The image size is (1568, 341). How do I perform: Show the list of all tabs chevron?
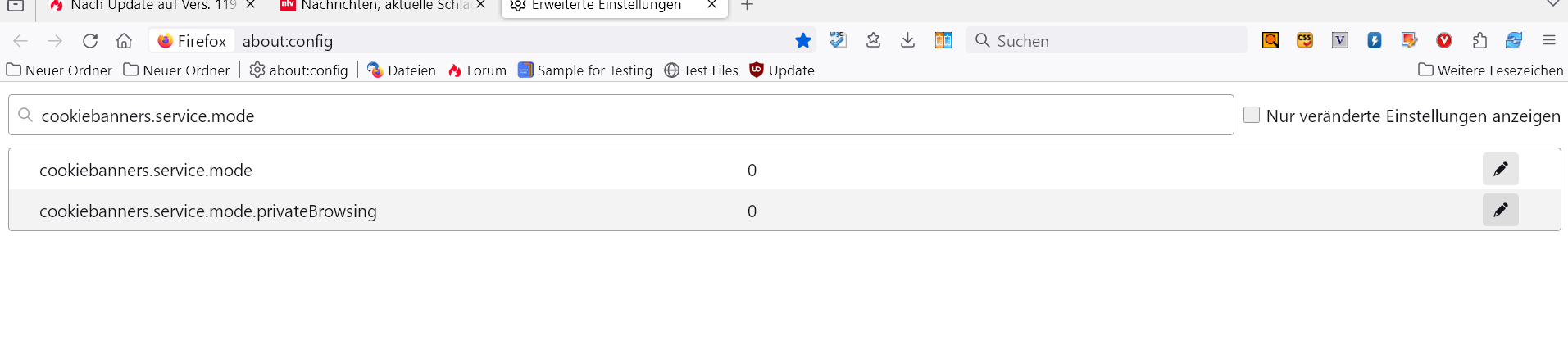(1552, 5)
